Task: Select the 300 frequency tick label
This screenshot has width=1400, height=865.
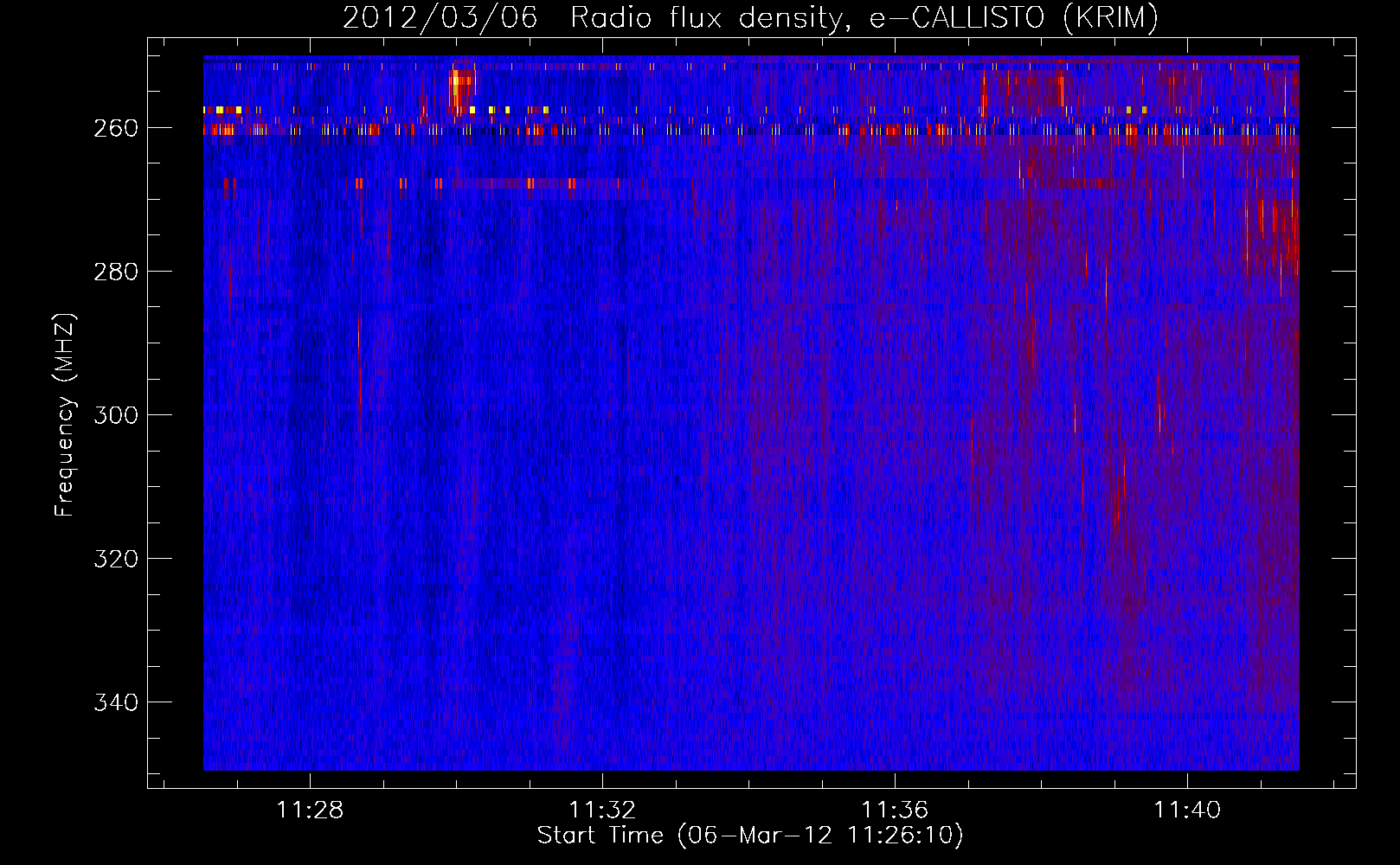Action: pos(116,415)
